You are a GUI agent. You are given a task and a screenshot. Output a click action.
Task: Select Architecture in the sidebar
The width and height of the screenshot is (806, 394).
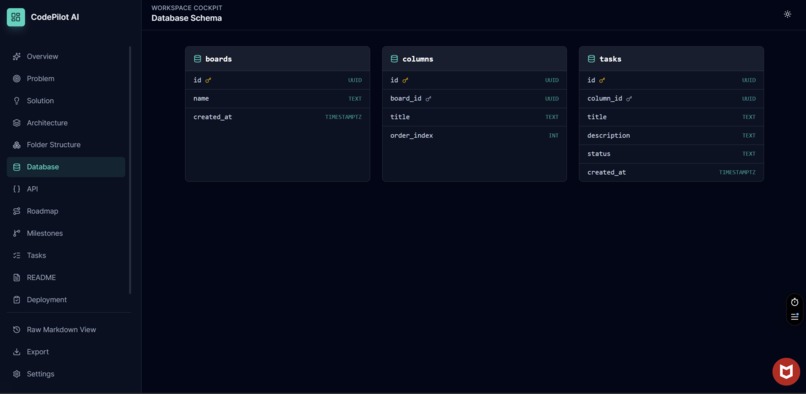tap(66, 123)
